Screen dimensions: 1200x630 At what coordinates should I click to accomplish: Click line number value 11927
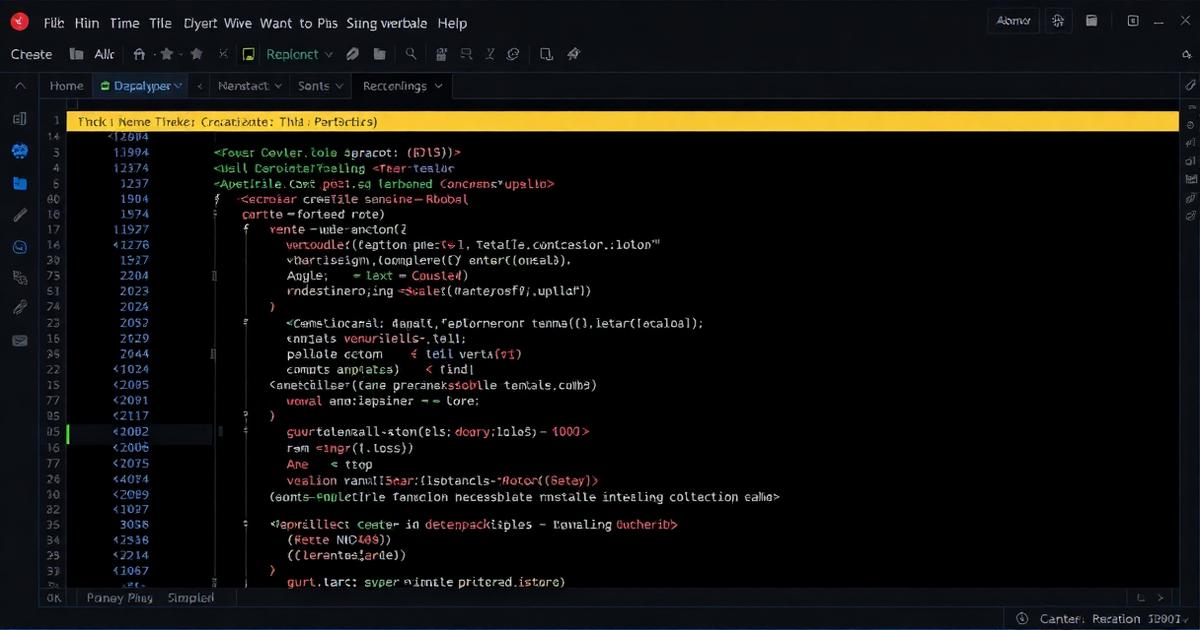point(131,229)
